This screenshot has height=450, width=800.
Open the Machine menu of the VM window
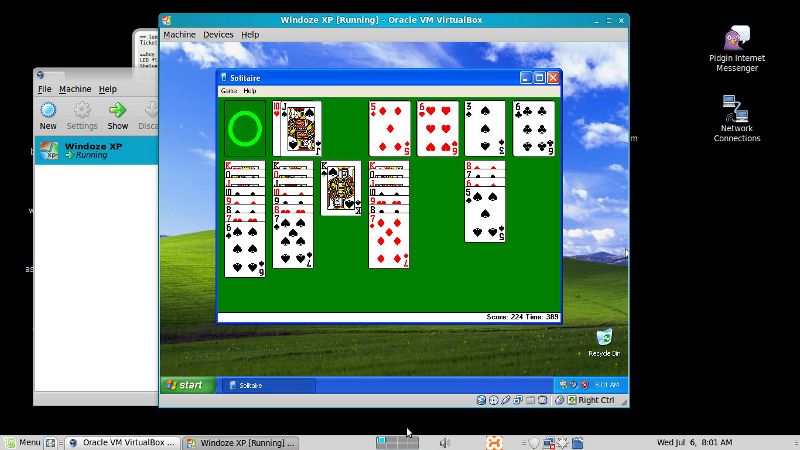coord(179,35)
